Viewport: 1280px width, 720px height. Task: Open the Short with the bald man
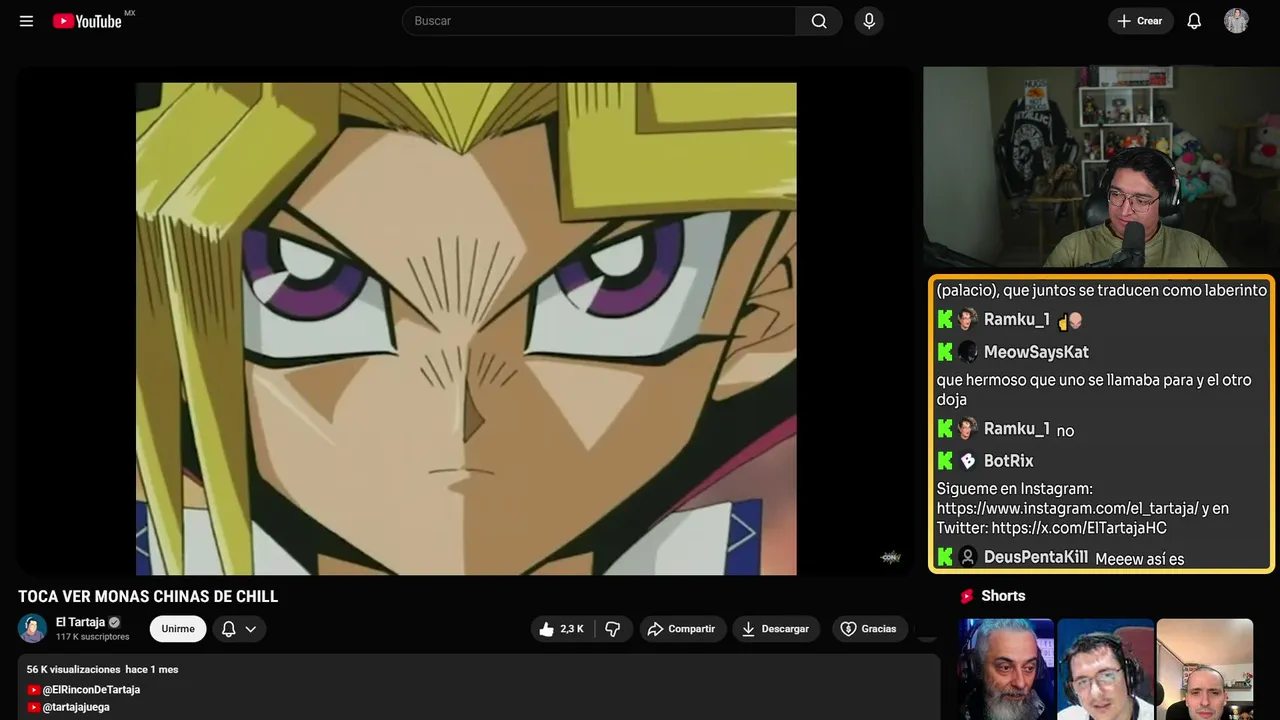point(1205,669)
